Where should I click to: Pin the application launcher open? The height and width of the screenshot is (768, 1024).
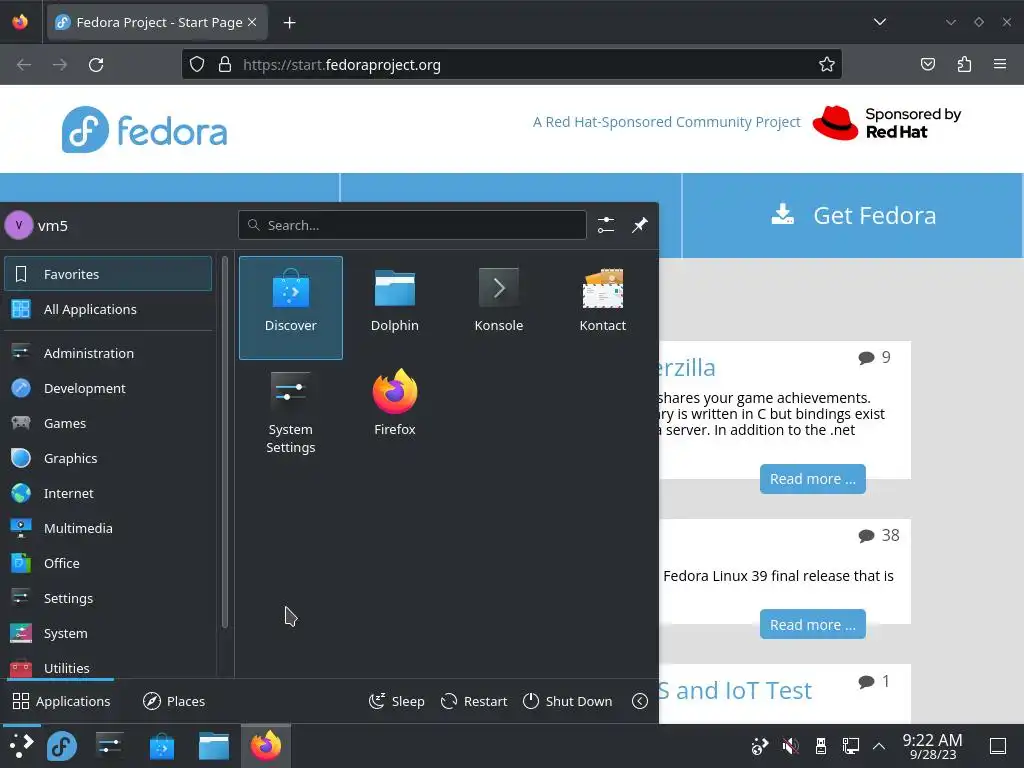[639, 225]
